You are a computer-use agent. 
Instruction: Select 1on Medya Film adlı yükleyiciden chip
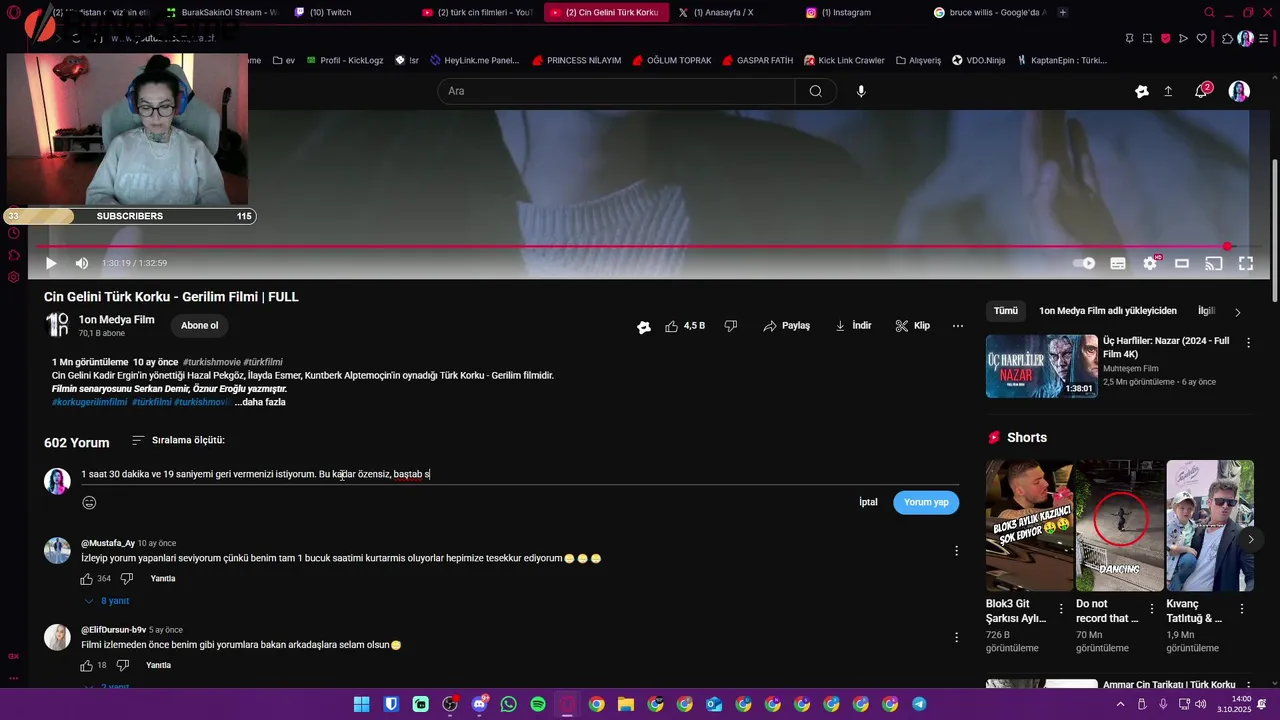click(x=1107, y=311)
